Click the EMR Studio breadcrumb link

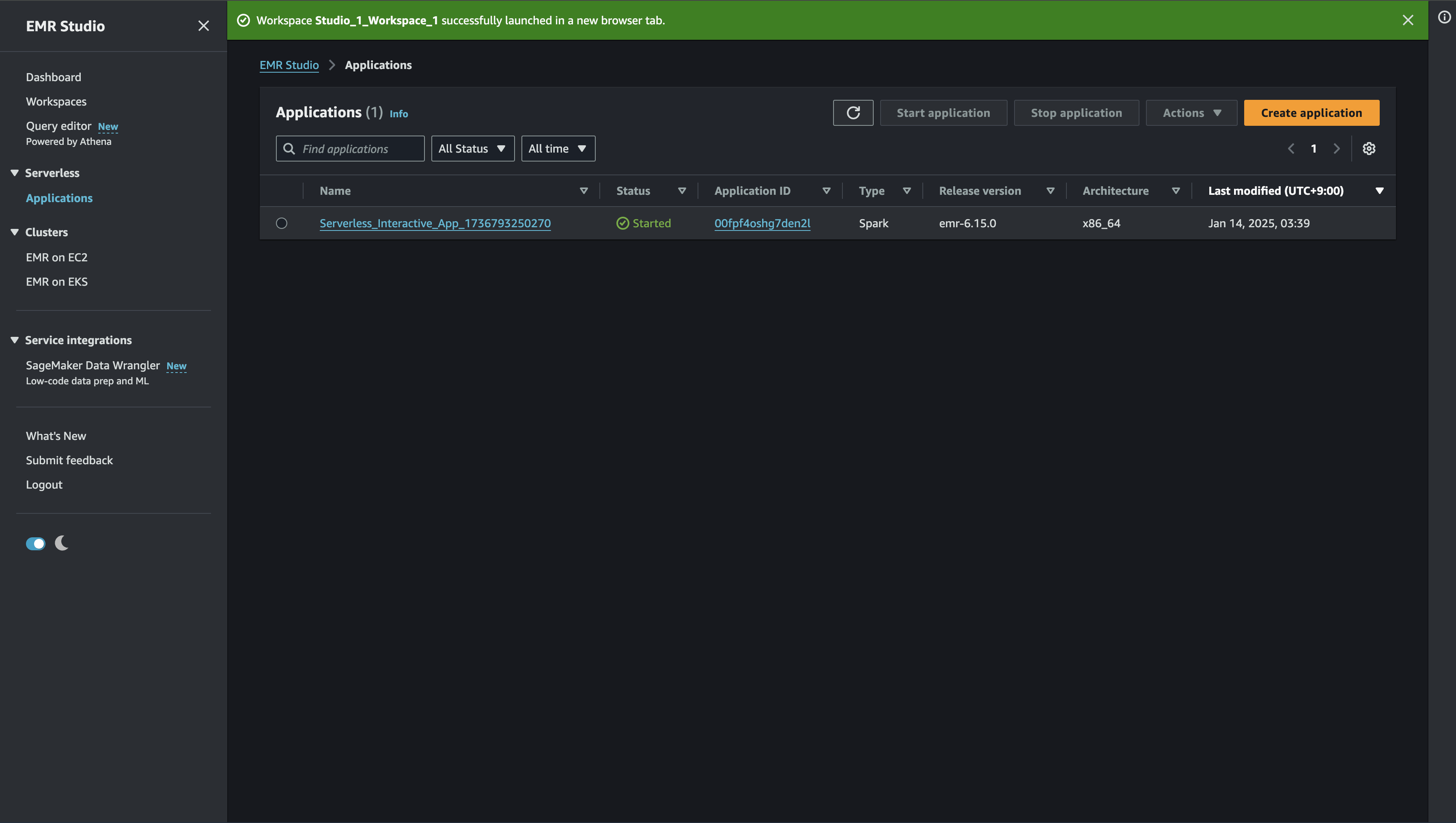coord(289,65)
